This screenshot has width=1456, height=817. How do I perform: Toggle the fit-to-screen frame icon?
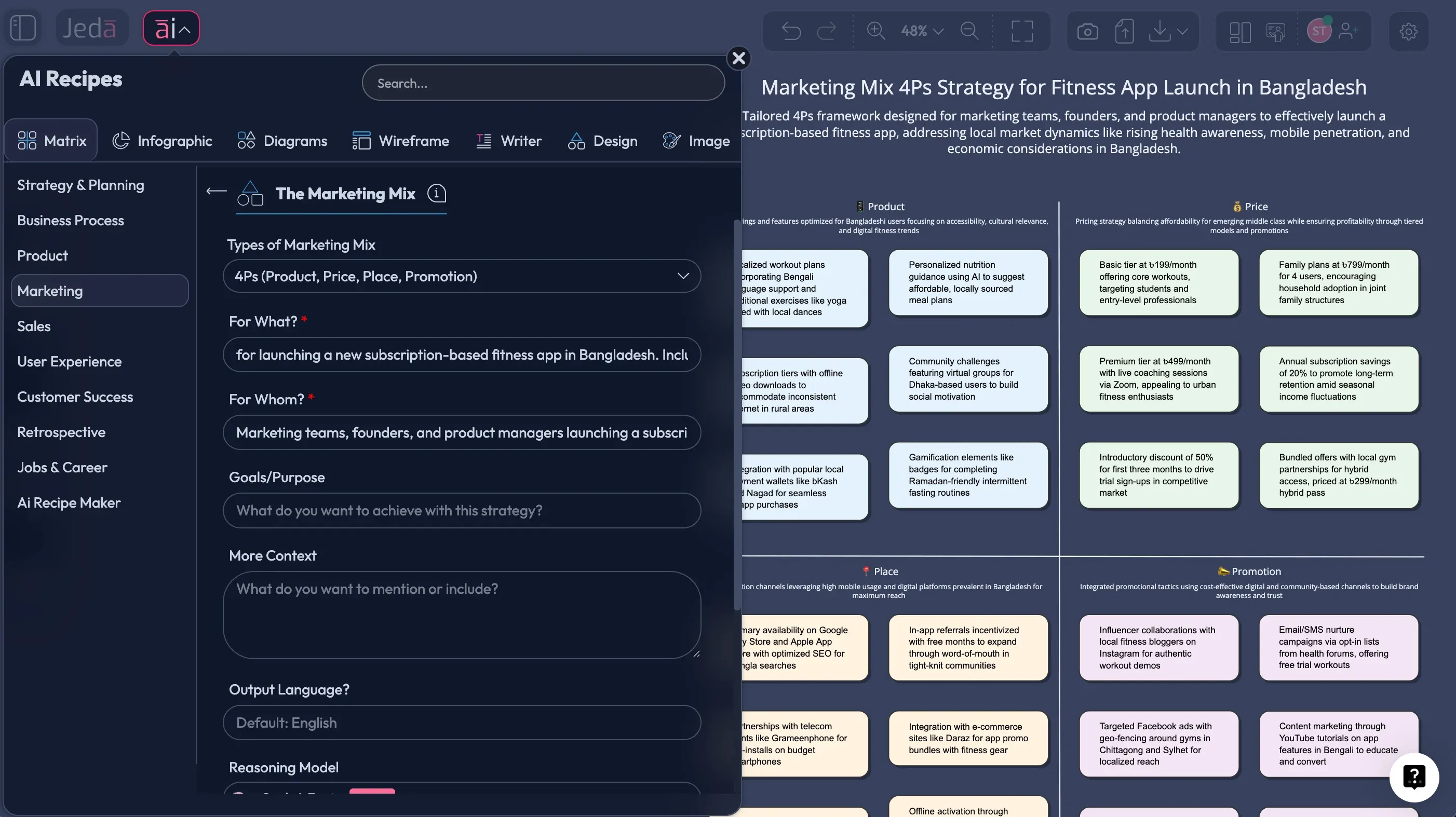(1022, 31)
